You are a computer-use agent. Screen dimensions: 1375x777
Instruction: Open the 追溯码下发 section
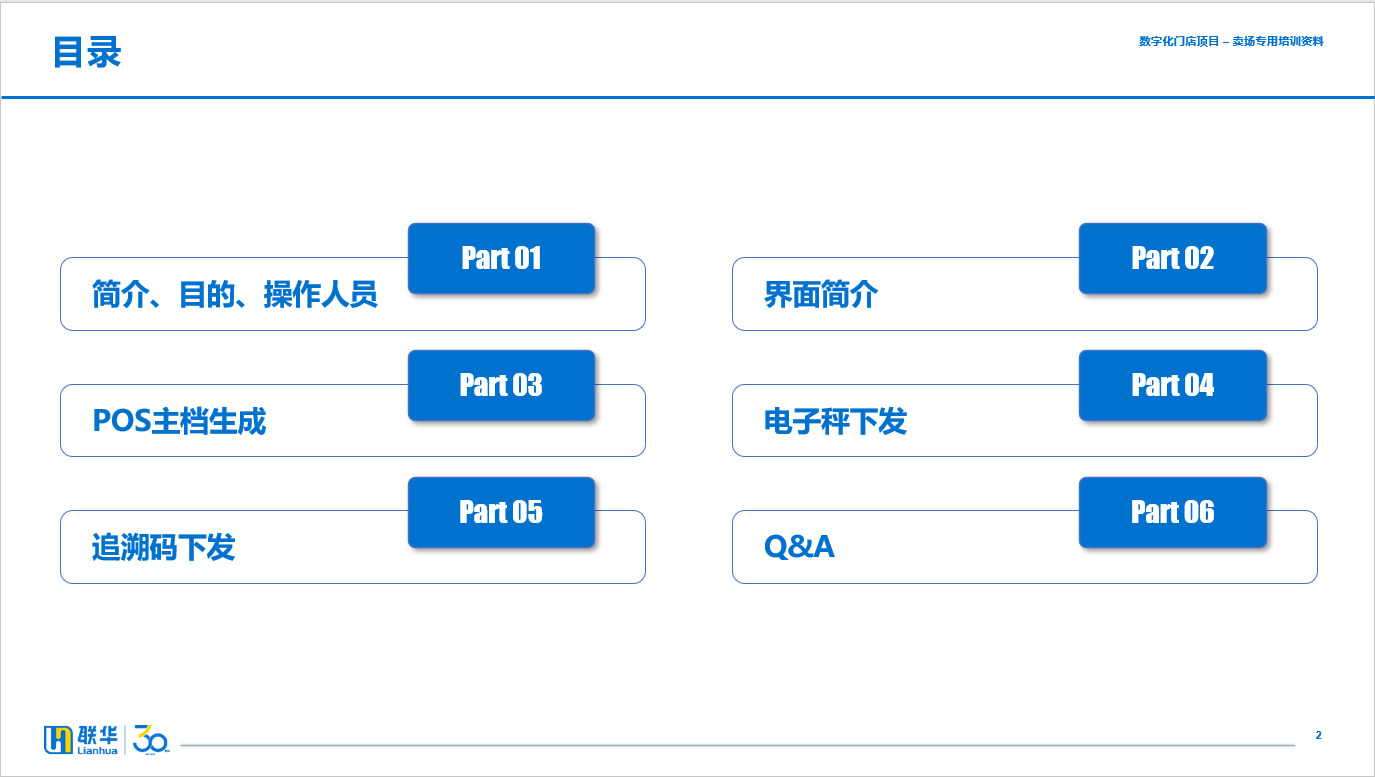coord(352,547)
